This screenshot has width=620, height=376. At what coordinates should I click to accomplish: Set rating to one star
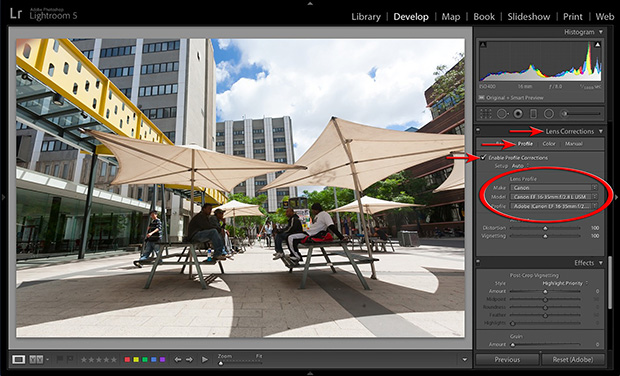click(x=84, y=360)
